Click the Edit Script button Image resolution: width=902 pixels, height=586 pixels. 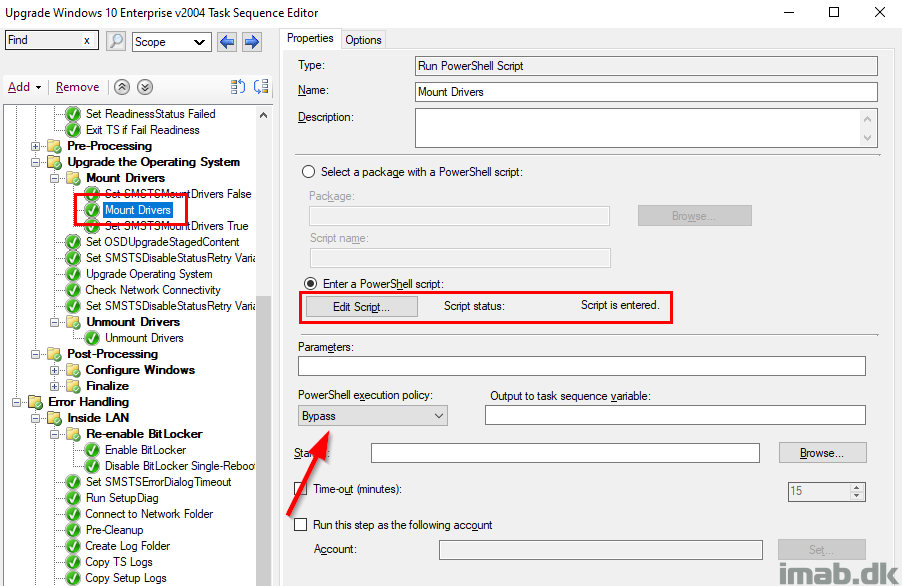pyautogui.click(x=361, y=307)
